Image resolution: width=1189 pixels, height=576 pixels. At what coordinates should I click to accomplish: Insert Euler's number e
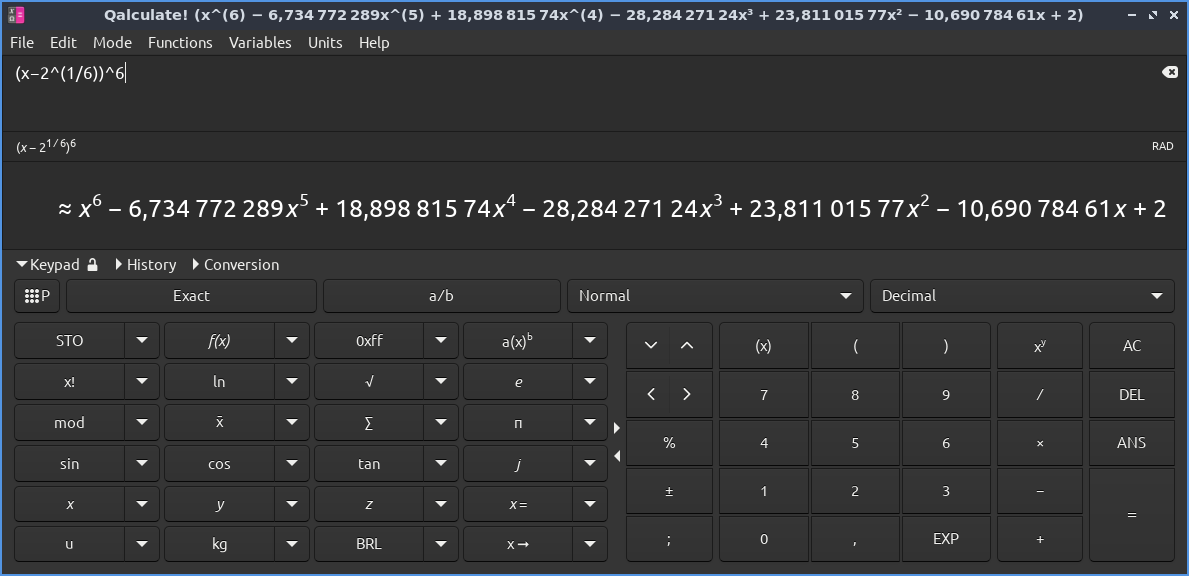point(519,381)
